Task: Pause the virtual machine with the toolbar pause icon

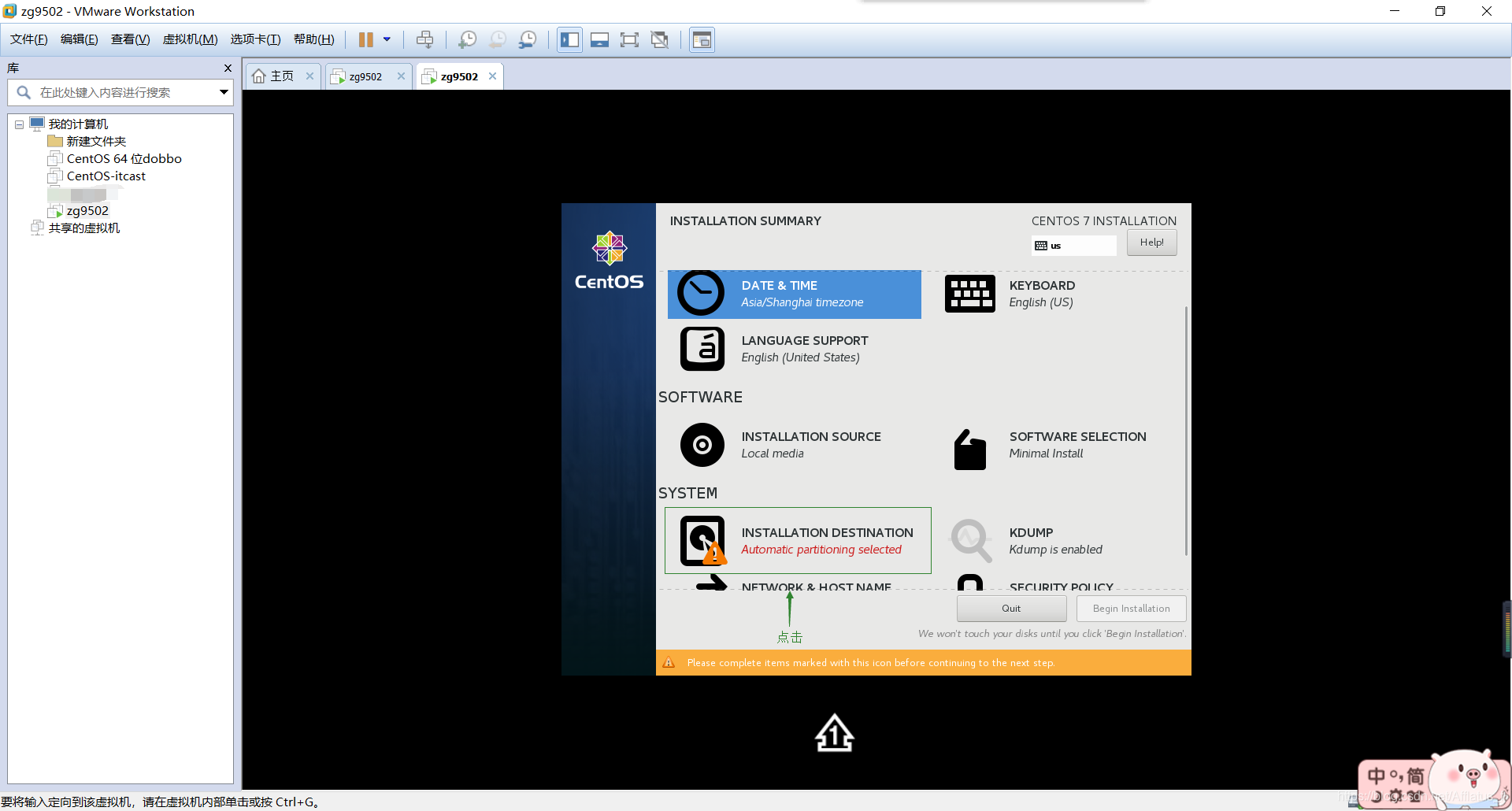Action: 366,39
